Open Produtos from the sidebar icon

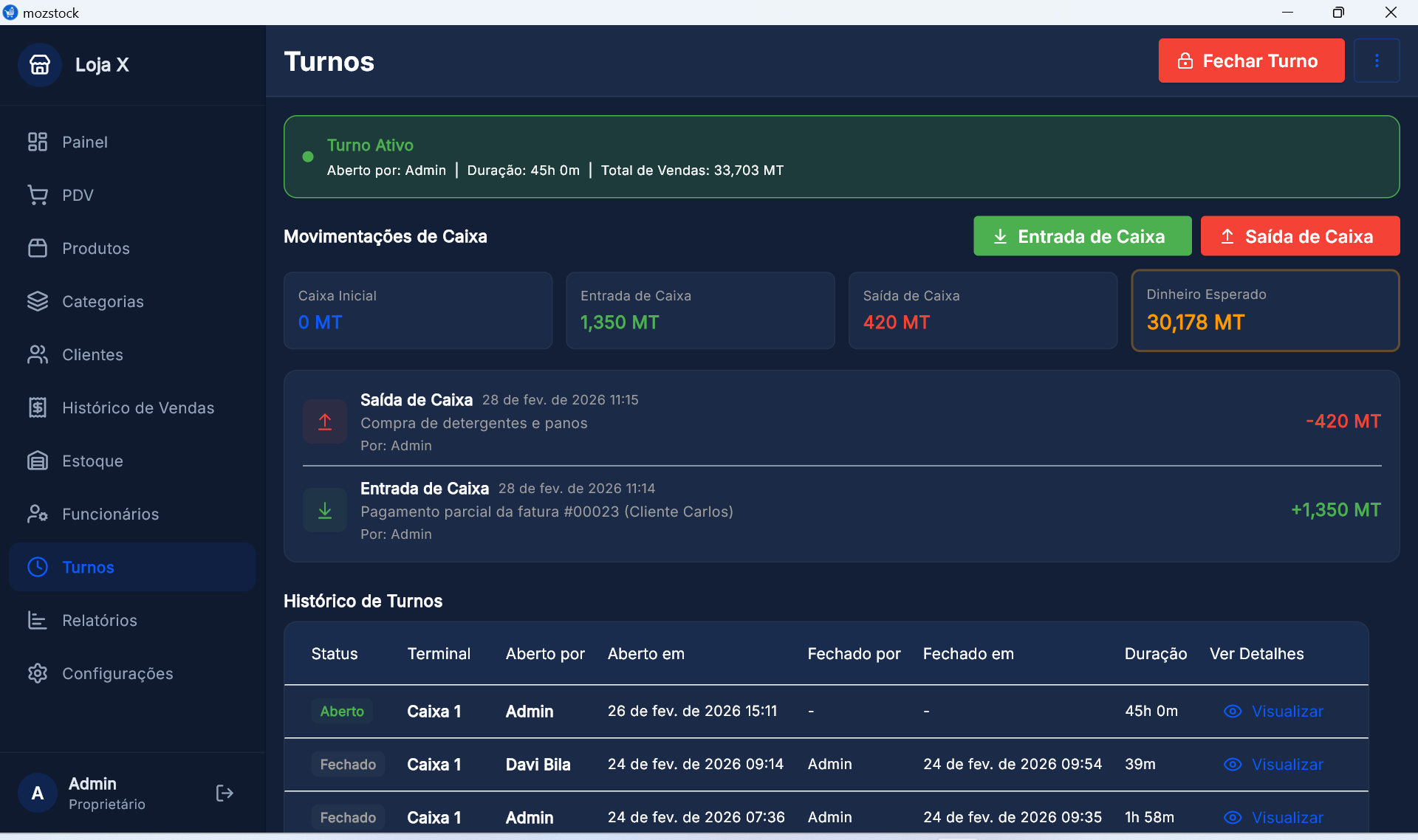pyautogui.click(x=38, y=248)
